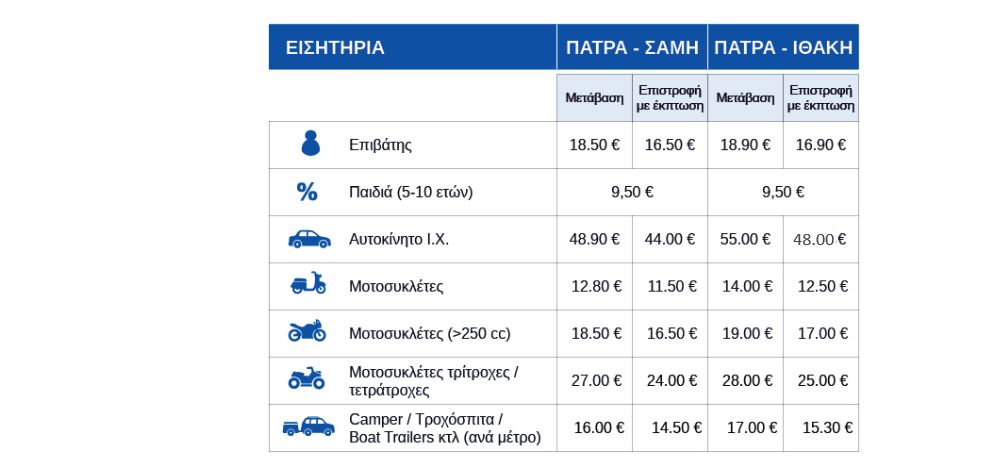Click the passenger person icon
The width and height of the screenshot is (982, 471).
click(x=311, y=143)
